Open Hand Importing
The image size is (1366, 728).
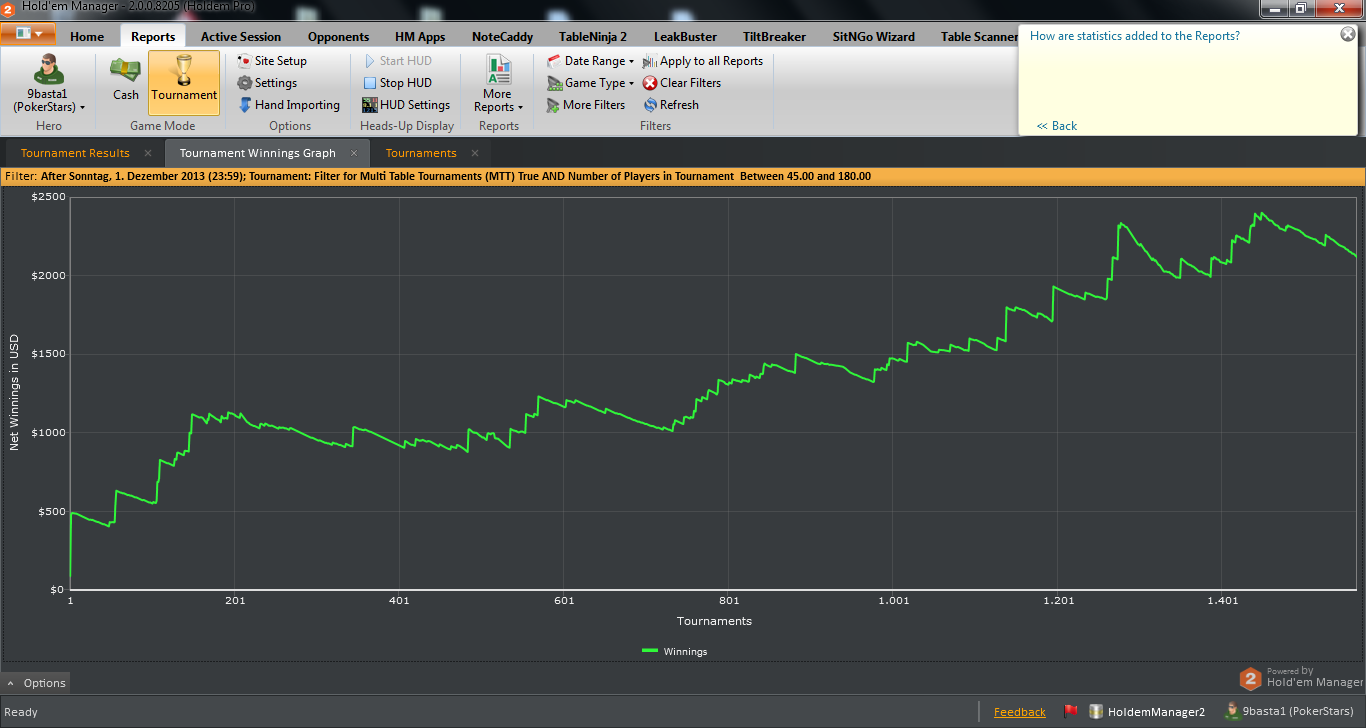289,105
